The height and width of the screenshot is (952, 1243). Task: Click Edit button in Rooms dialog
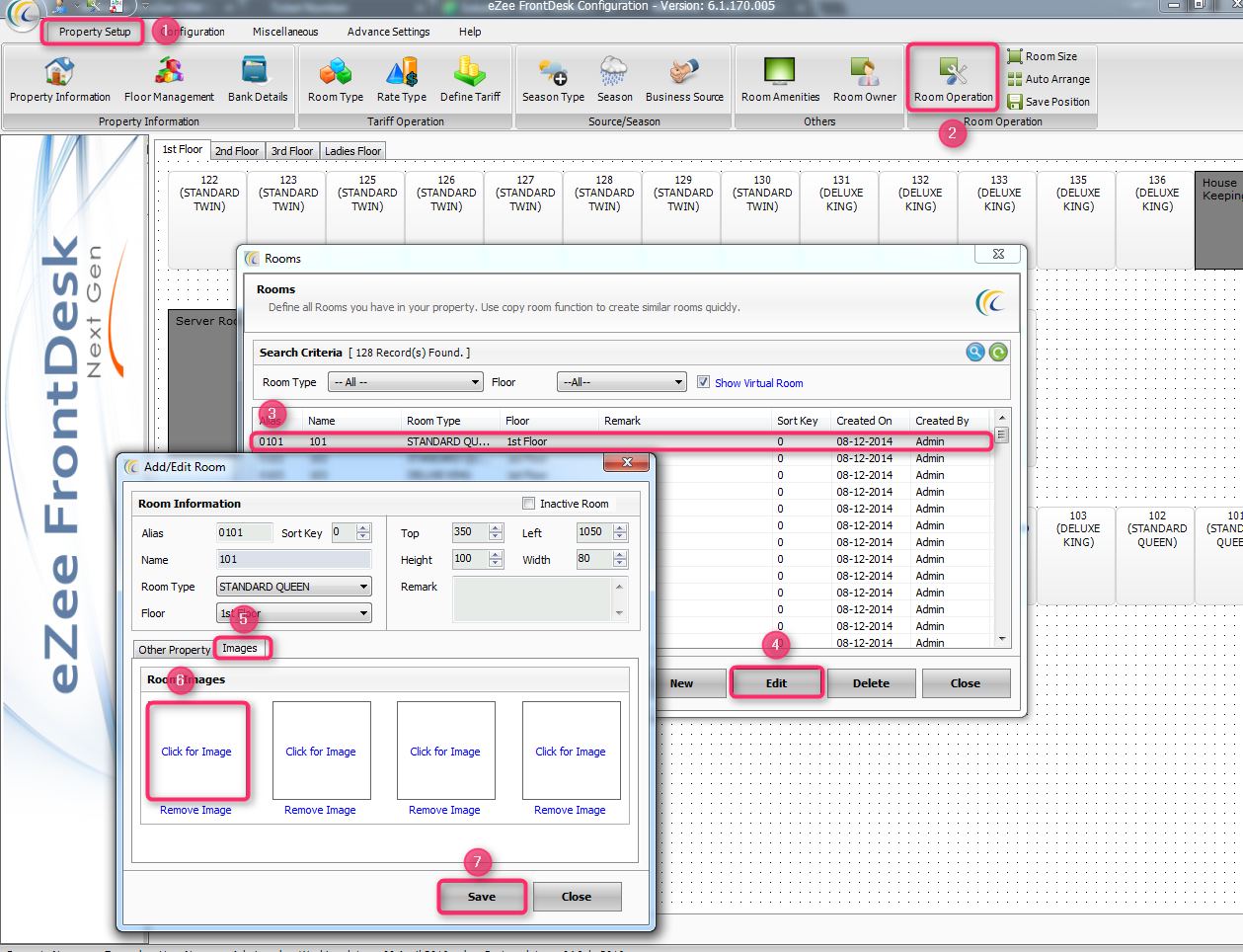(x=776, y=683)
